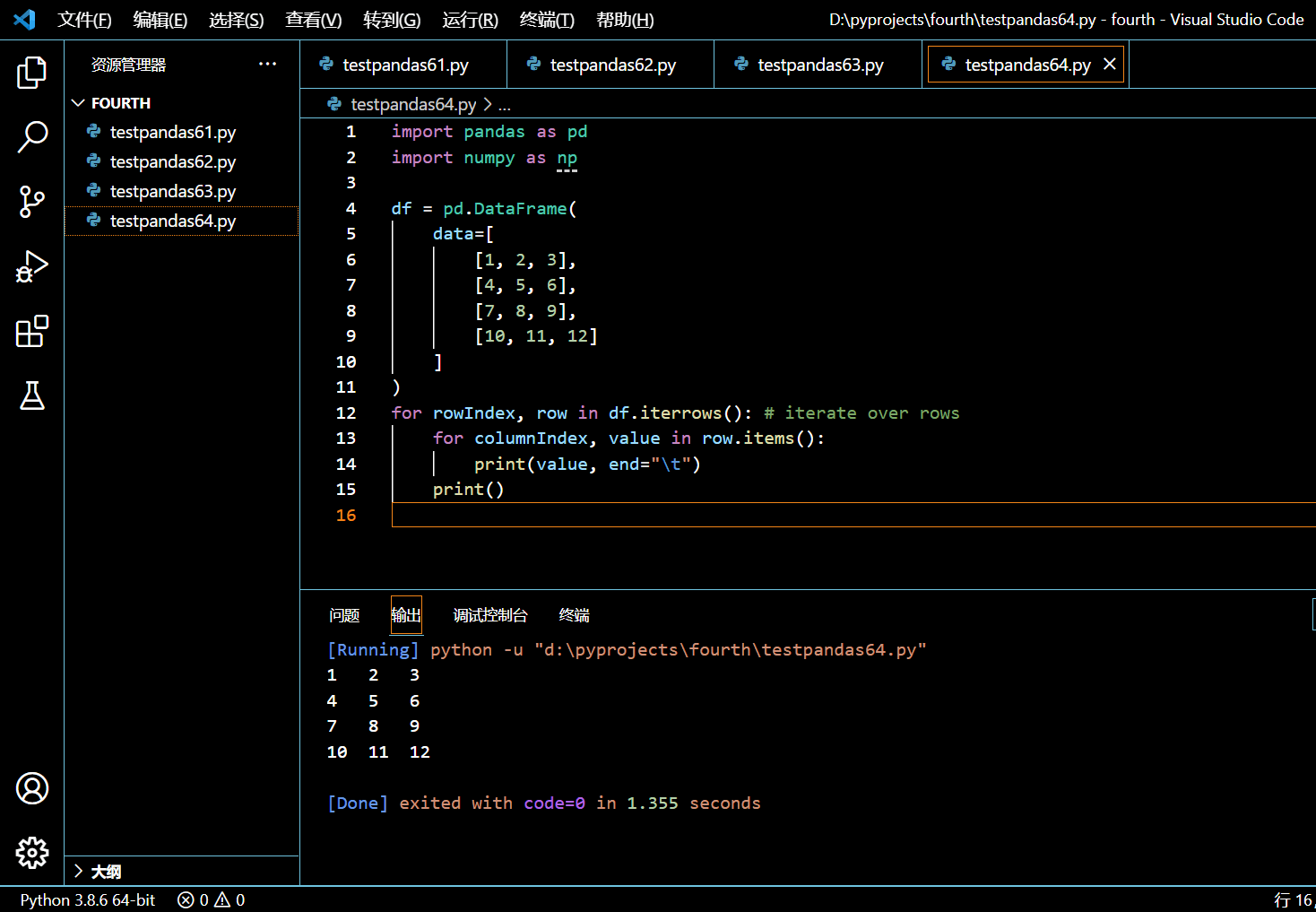The height and width of the screenshot is (912, 1316).
Task: Click Python icon of testpandas63.py tab
Action: 741,64
